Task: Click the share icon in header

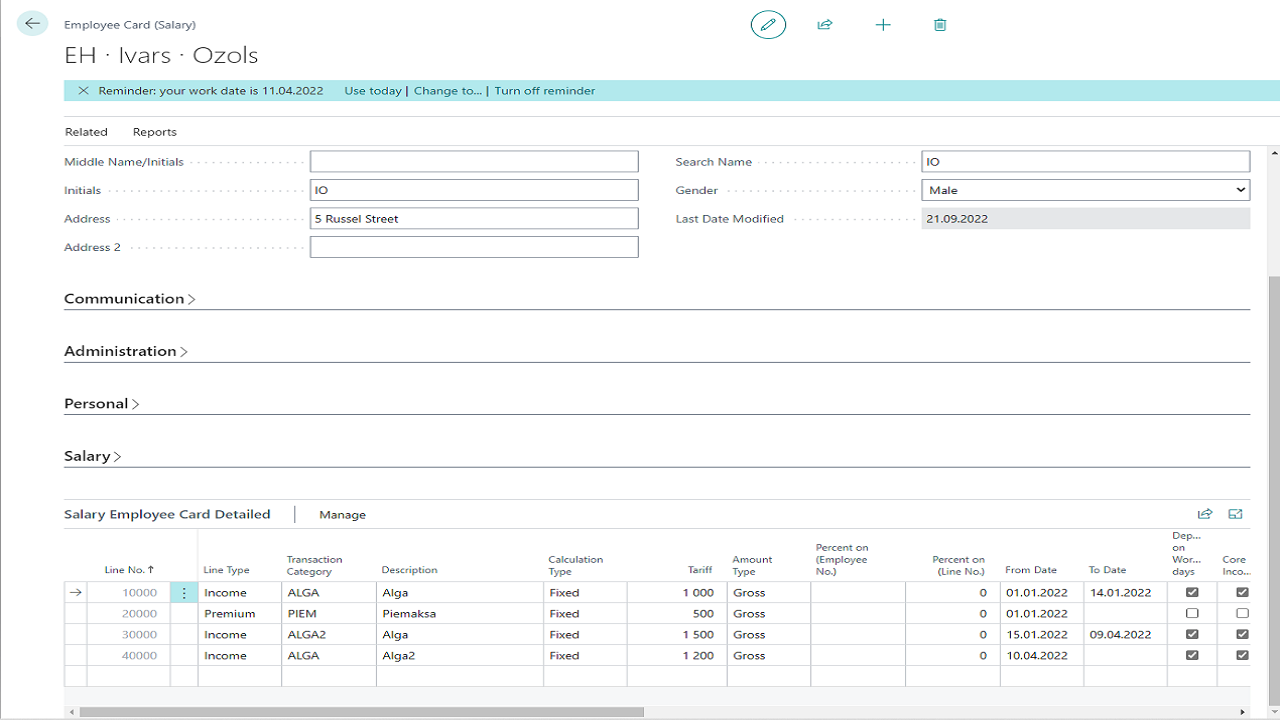Action: click(825, 25)
